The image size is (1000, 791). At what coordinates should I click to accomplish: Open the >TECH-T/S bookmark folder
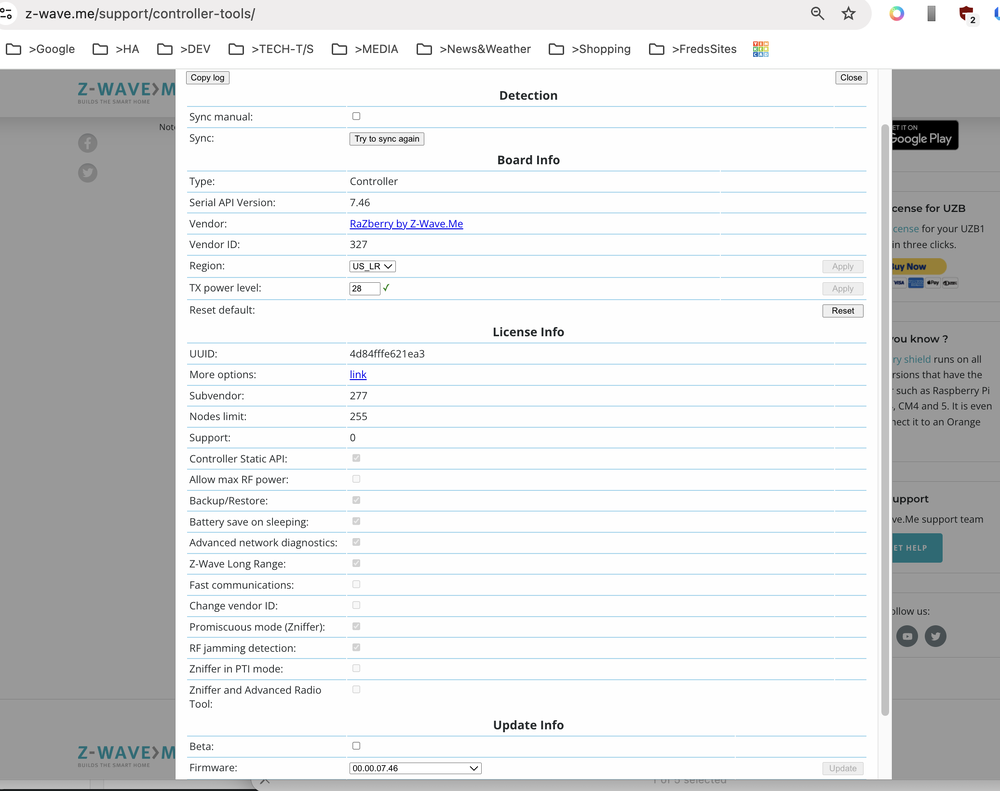(x=271, y=49)
